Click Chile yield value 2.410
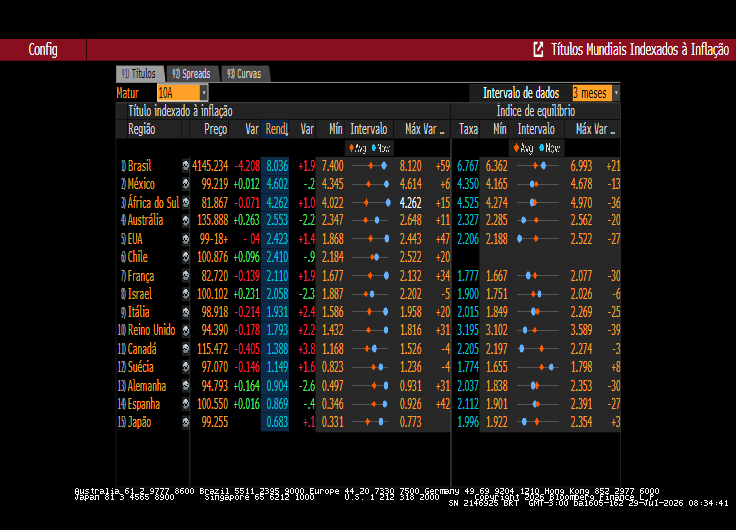This screenshot has height=530, width=736. (277, 257)
